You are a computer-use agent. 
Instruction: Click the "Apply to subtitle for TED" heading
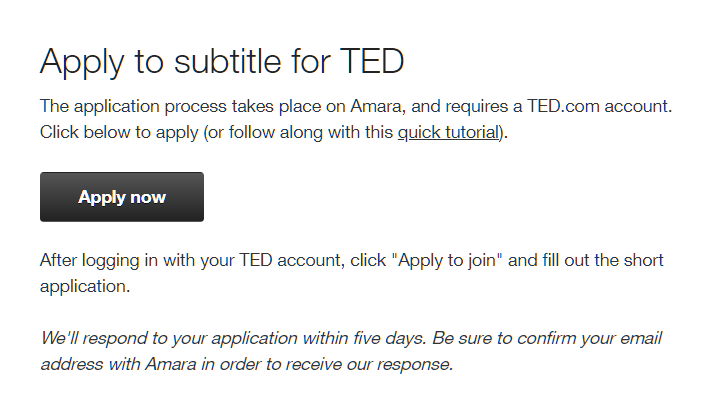click(222, 62)
